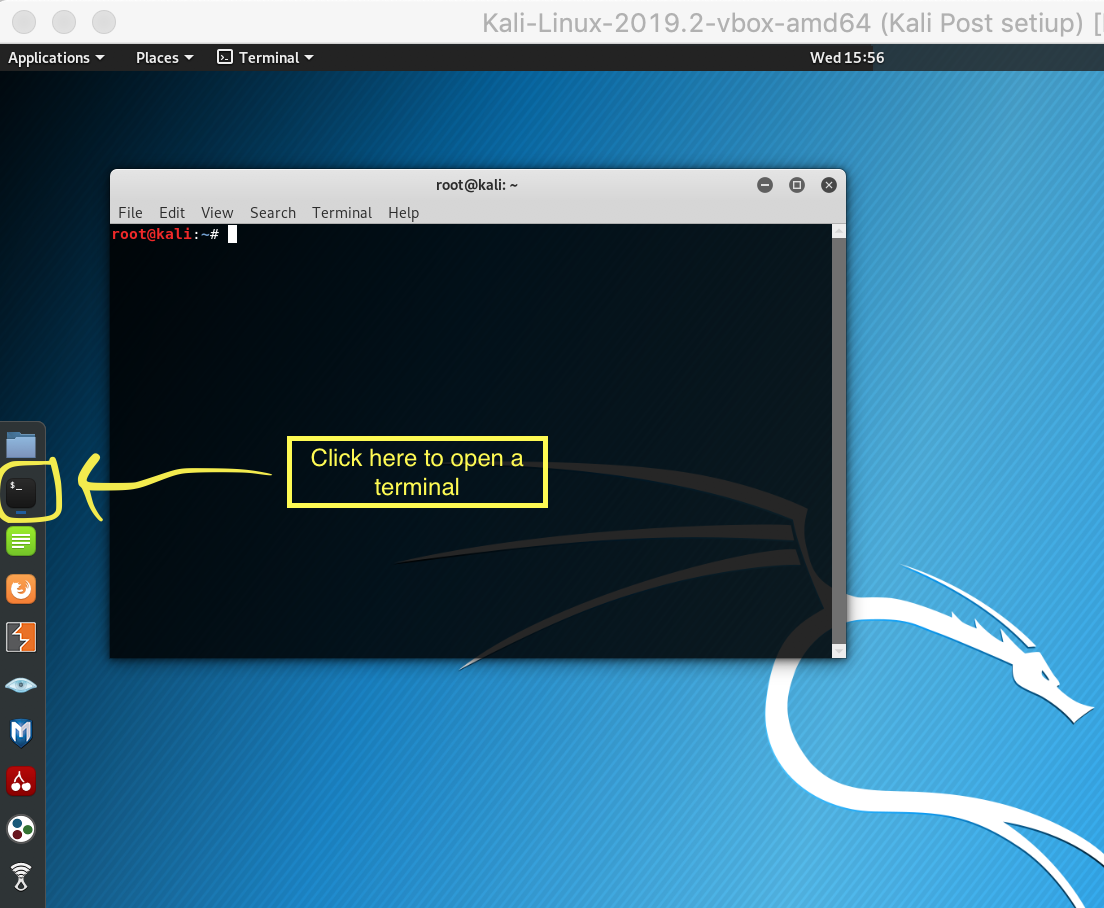Open the wireless antenna dock icon
Image resolution: width=1104 pixels, height=908 pixels.
(x=21, y=876)
